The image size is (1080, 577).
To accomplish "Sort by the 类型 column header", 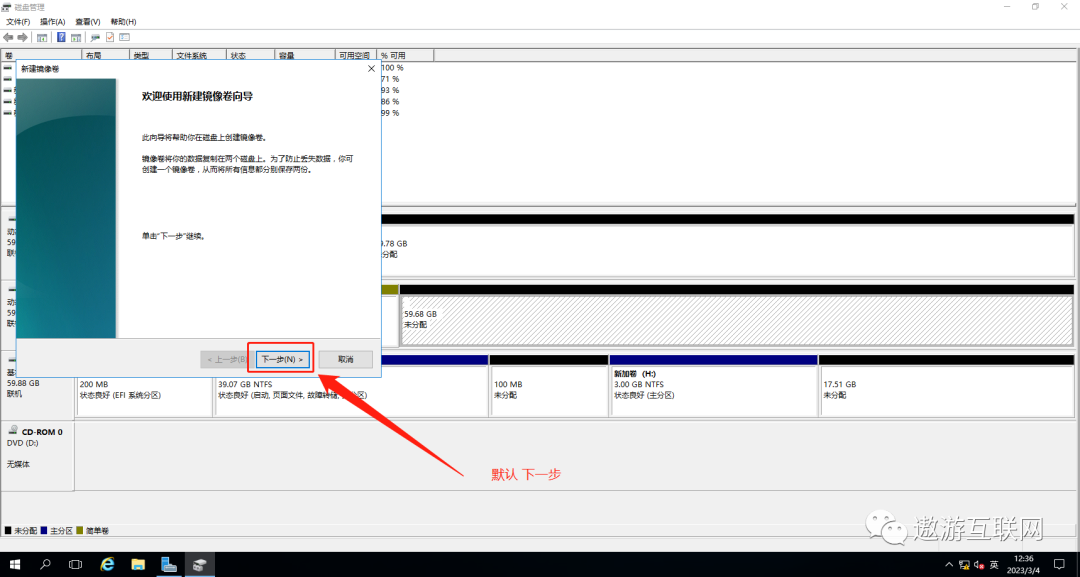I will pos(151,55).
